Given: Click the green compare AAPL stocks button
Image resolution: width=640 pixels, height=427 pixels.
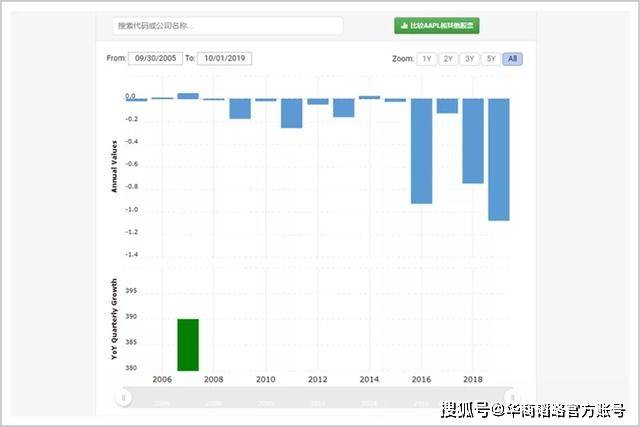Looking at the screenshot, I should pyautogui.click(x=436, y=25).
